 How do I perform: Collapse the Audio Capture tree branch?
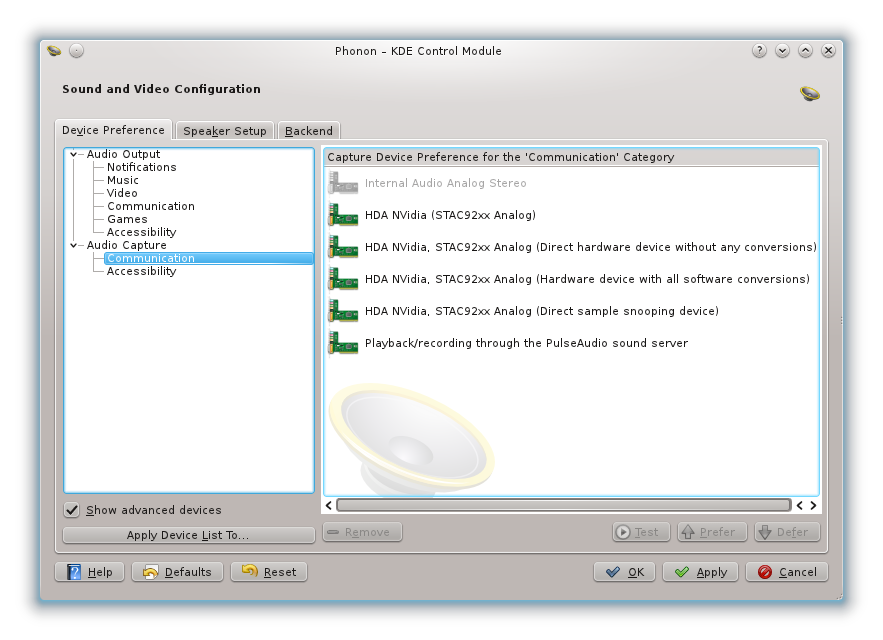click(74, 245)
